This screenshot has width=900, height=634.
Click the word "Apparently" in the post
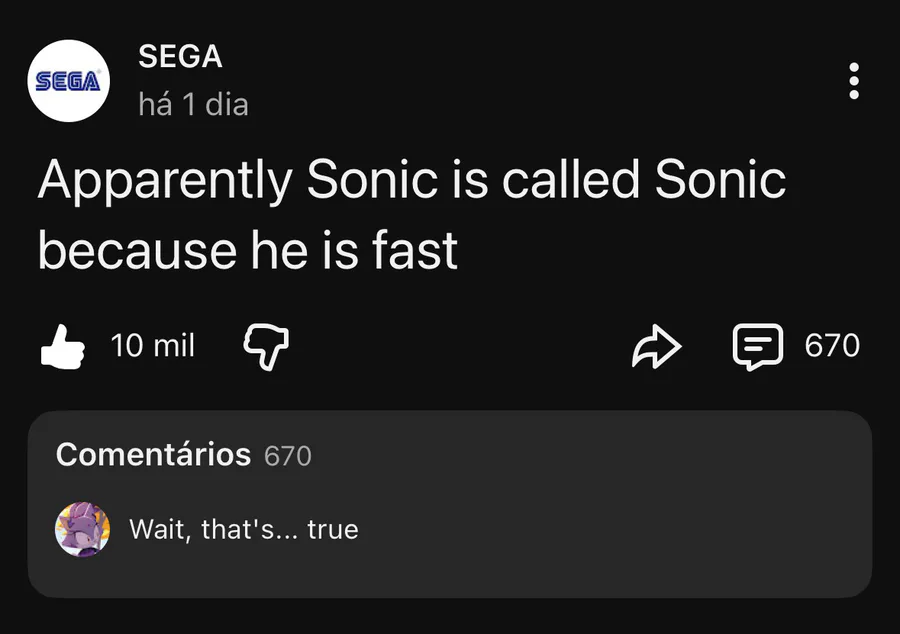coord(165,181)
